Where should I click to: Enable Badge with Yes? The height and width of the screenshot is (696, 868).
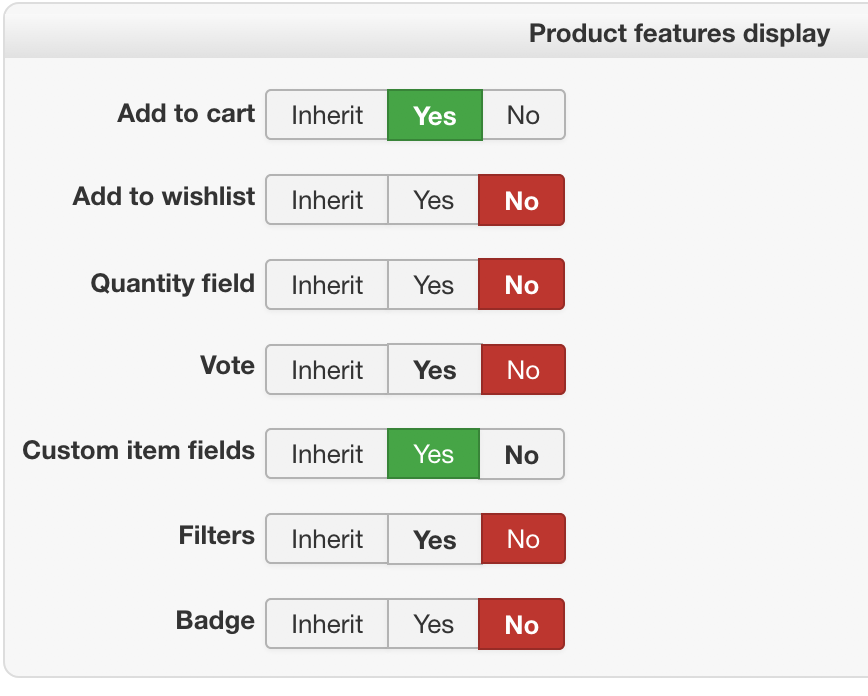(x=433, y=624)
